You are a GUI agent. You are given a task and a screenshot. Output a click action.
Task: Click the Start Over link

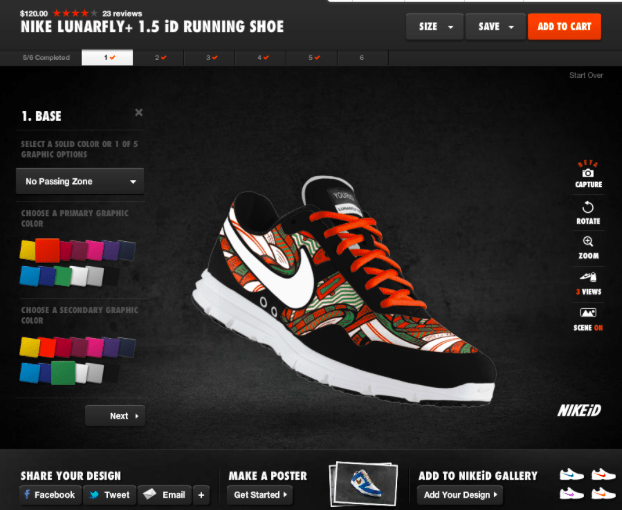coord(586,76)
